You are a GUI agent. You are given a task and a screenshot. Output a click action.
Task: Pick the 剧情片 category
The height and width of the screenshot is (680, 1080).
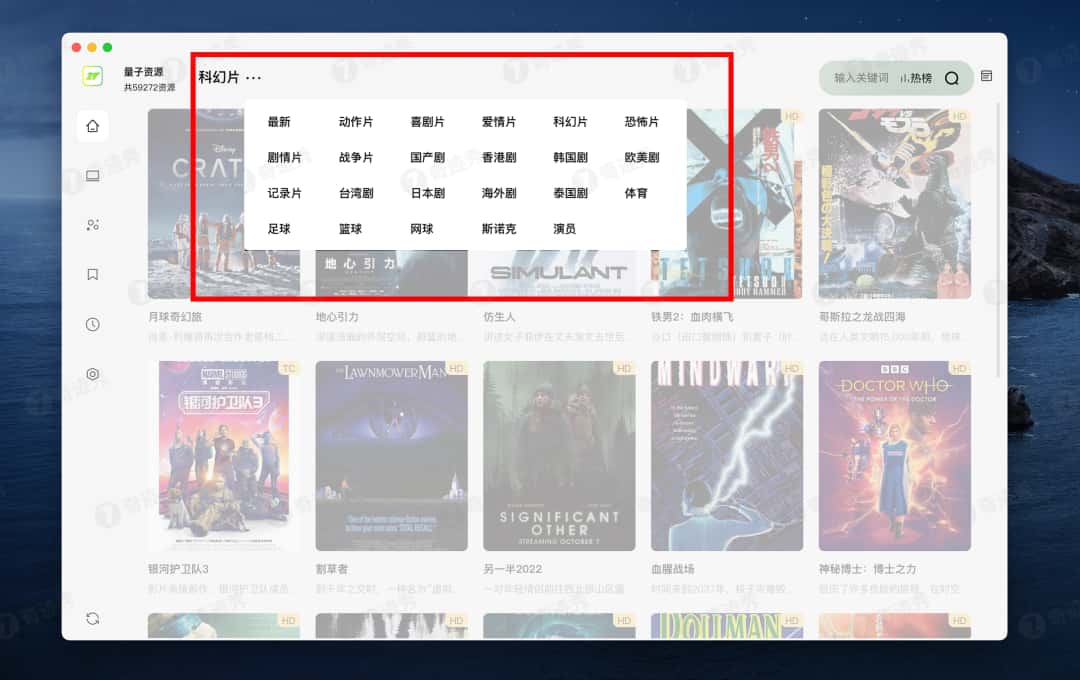click(284, 158)
